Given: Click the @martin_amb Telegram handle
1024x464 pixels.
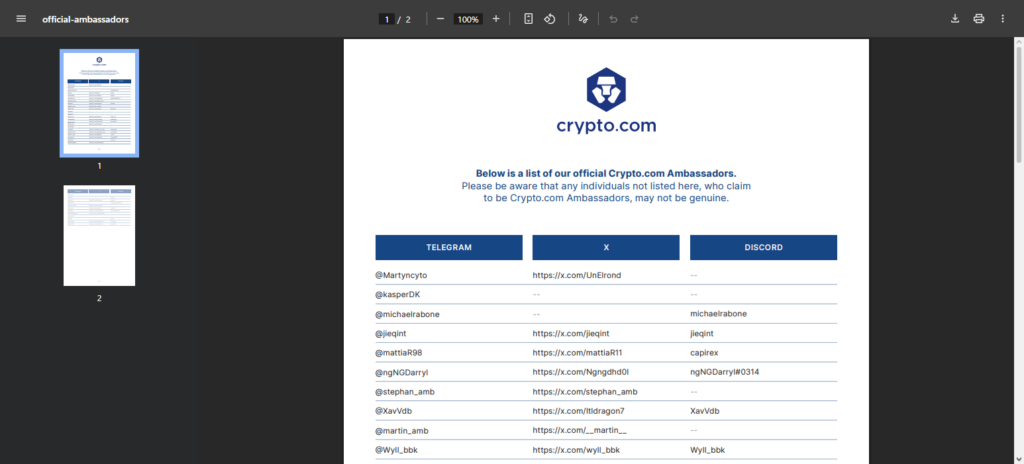Looking at the screenshot, I should click(402, 431).
